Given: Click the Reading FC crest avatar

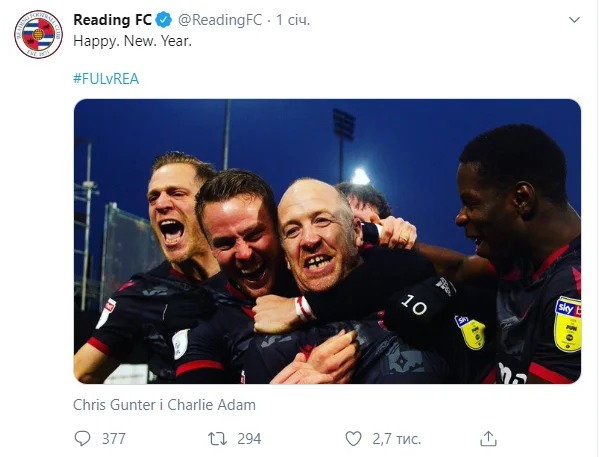Looking at the screenshot, I should tap(38, 34).
